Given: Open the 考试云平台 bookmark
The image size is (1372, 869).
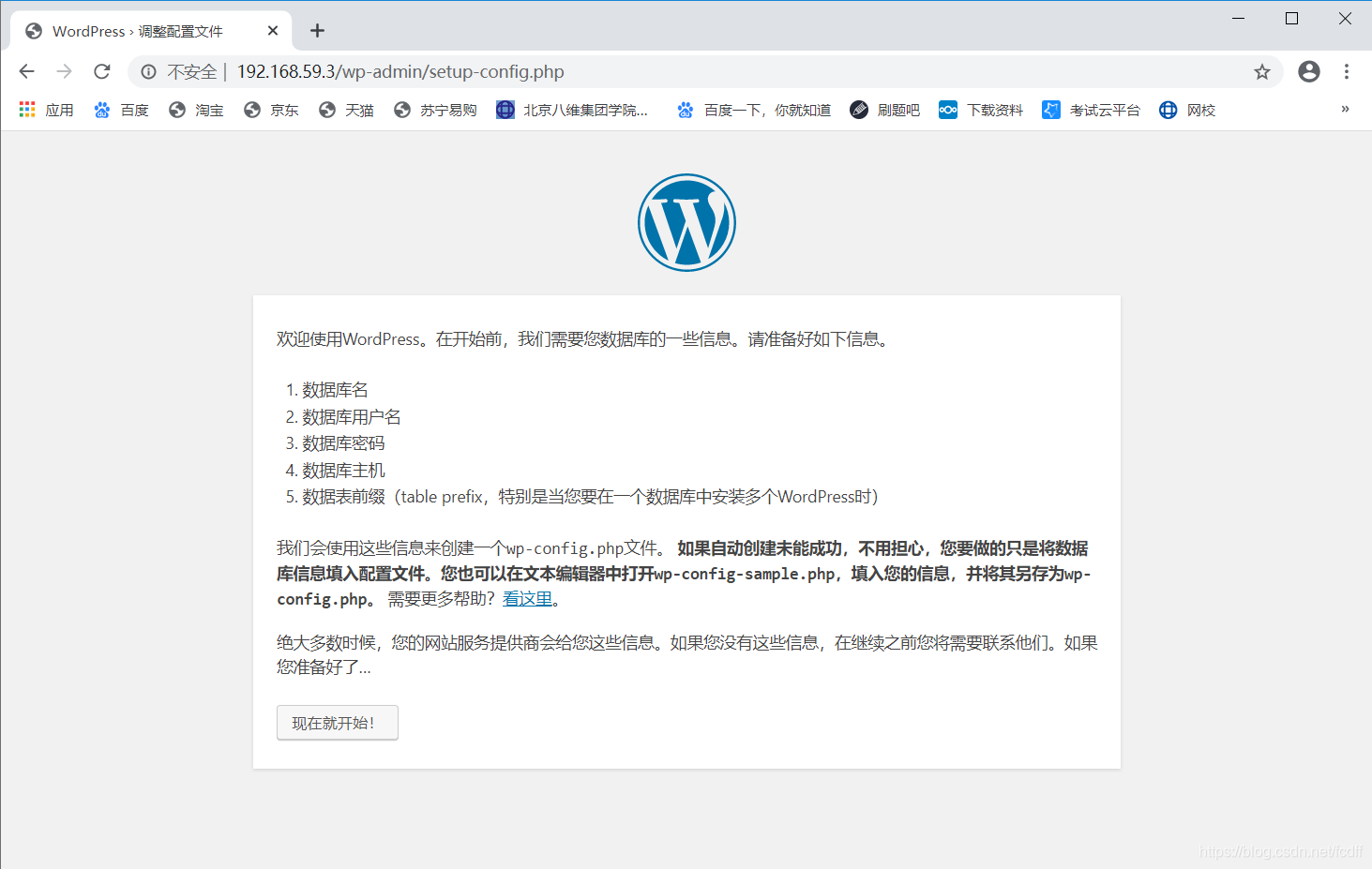Looking at the screenshot, I should click(x=1091, y=110).
